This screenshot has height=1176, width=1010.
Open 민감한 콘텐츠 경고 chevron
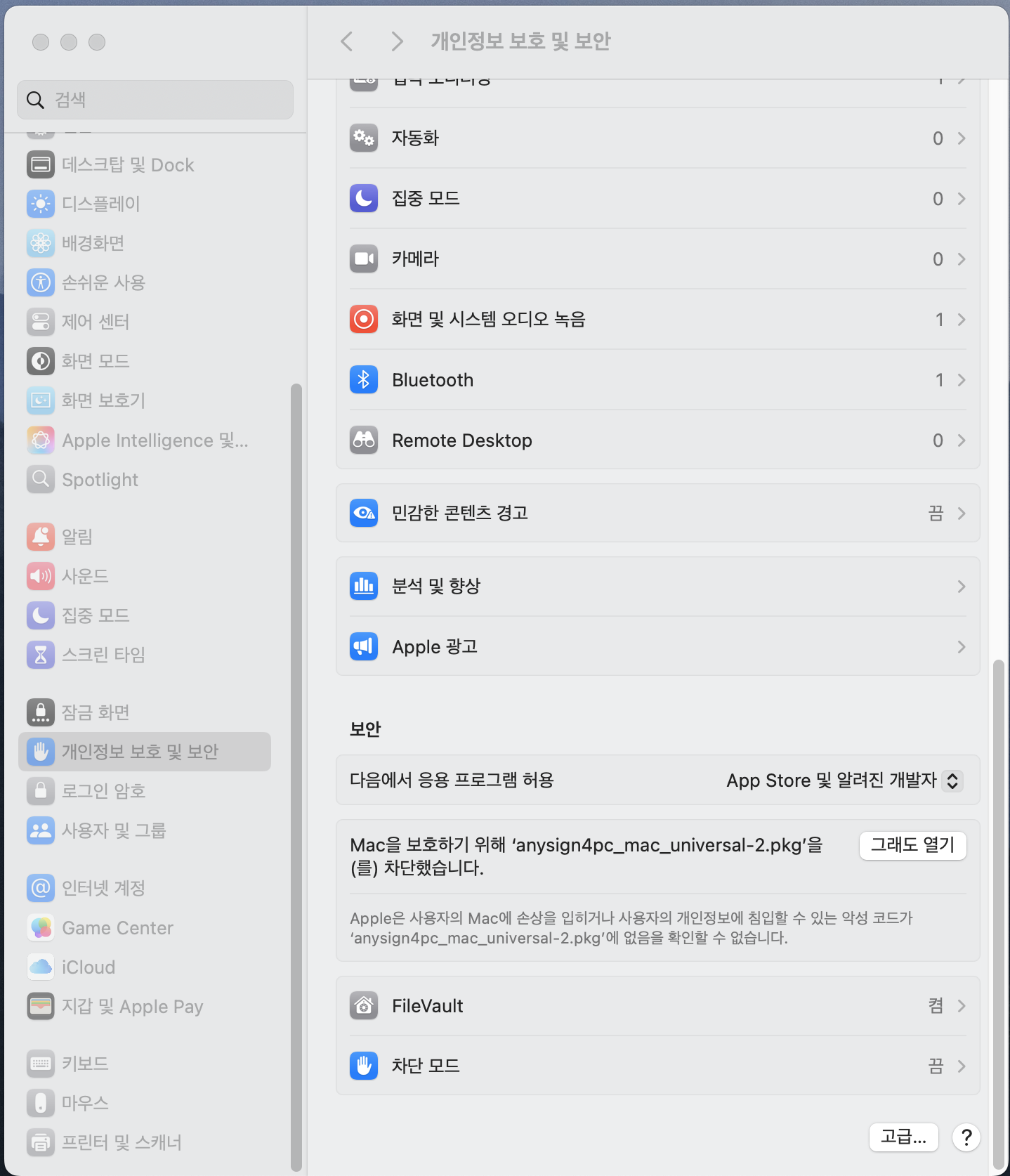click(962, 514)
